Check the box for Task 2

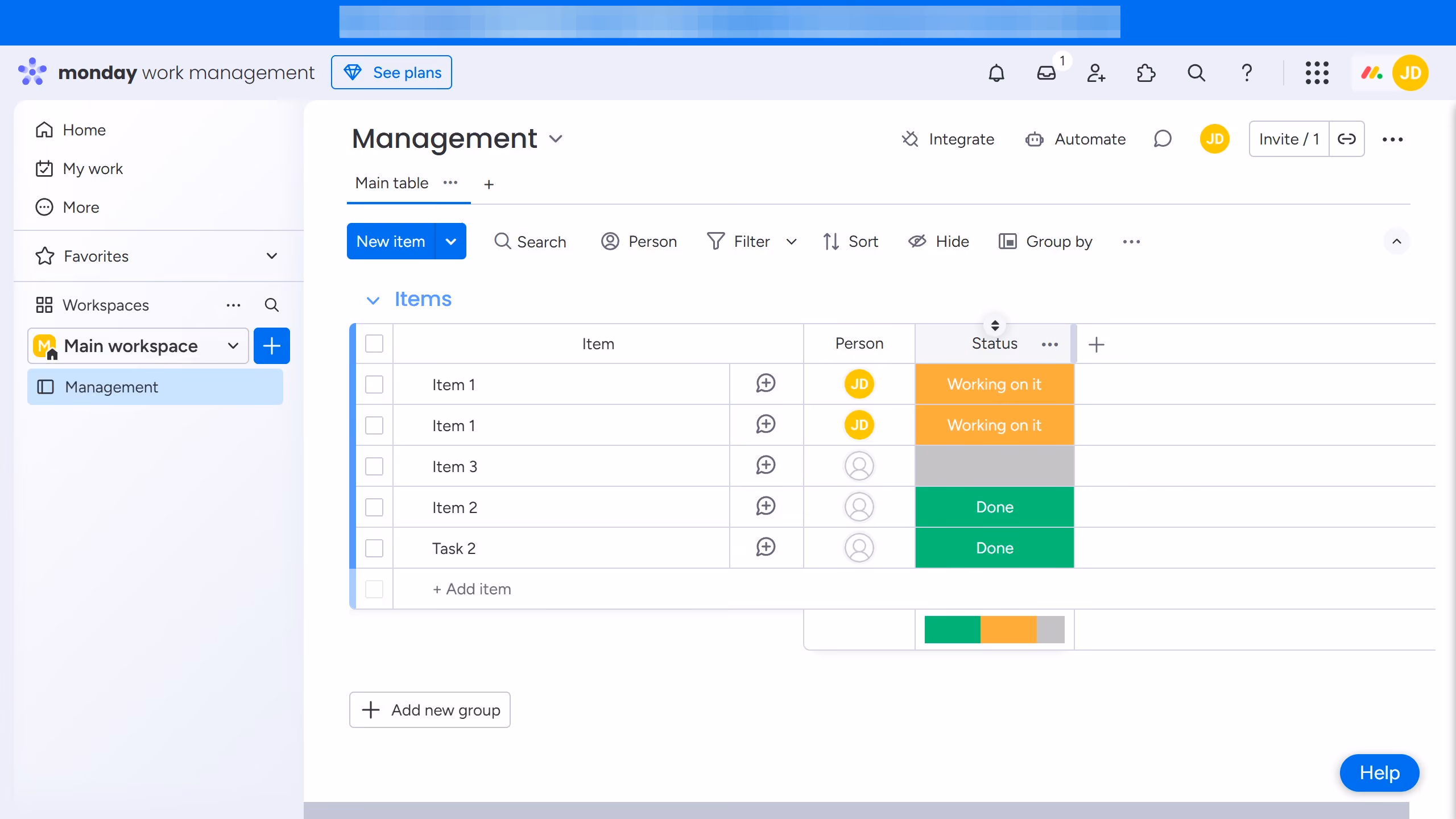coord(374,548)
